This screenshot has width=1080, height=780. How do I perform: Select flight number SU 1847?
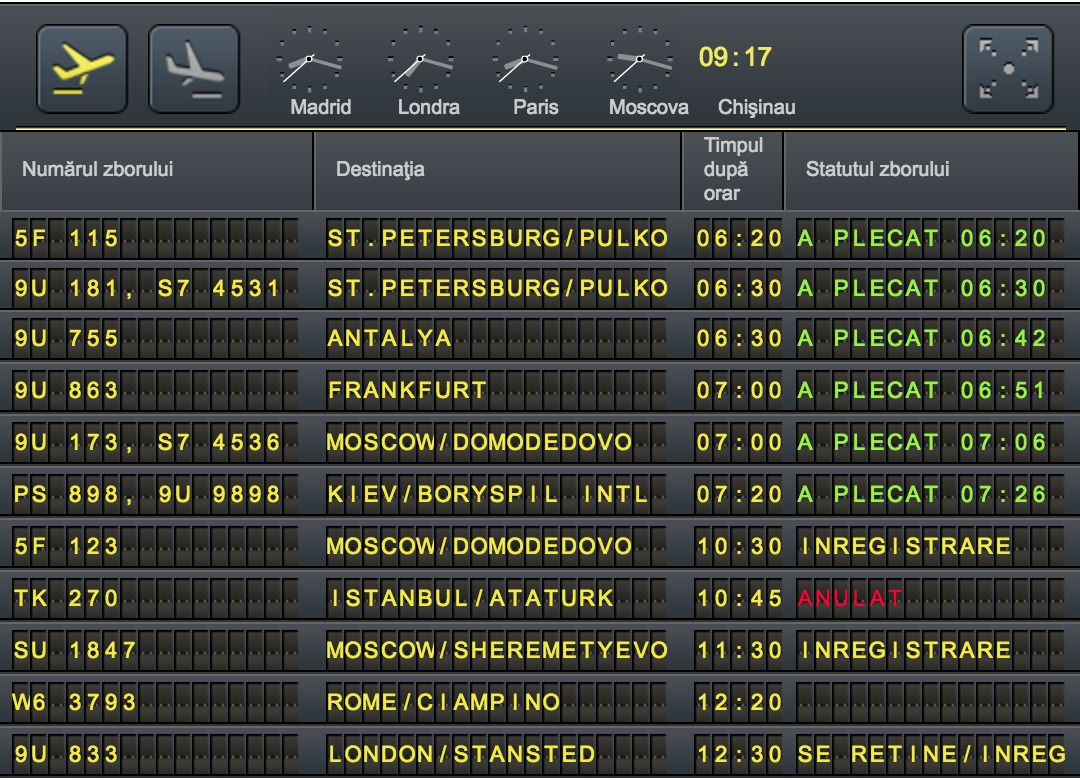pyautogui.click(x=75, y=650)
